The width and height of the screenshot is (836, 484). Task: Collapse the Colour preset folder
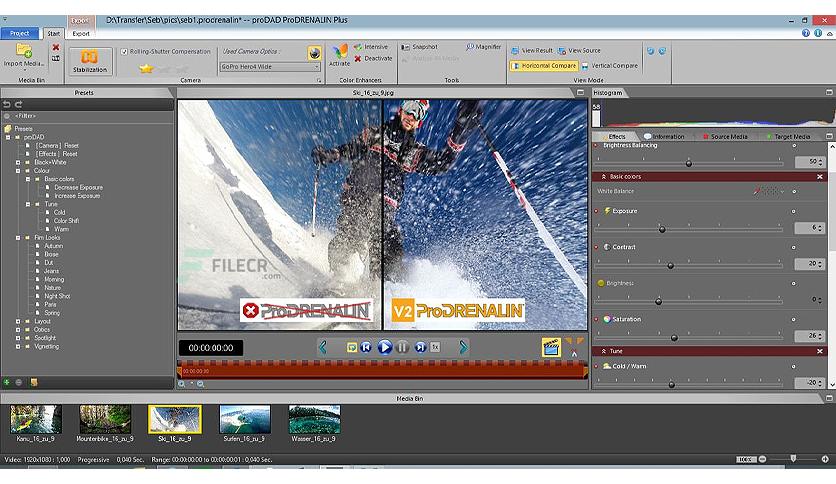[x=18, y=171]
